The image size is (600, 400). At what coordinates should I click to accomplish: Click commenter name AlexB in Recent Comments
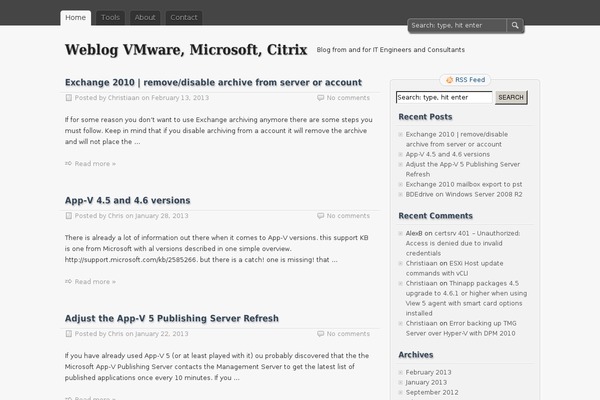pyautogui.click(x=414, y=233)
